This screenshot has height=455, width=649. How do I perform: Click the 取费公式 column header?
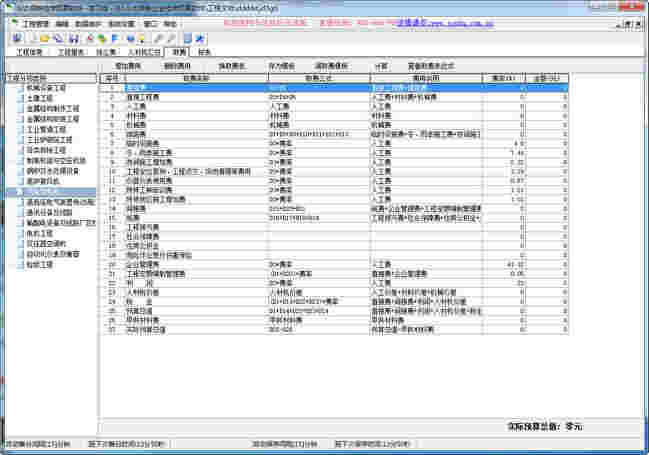(319, 78)
